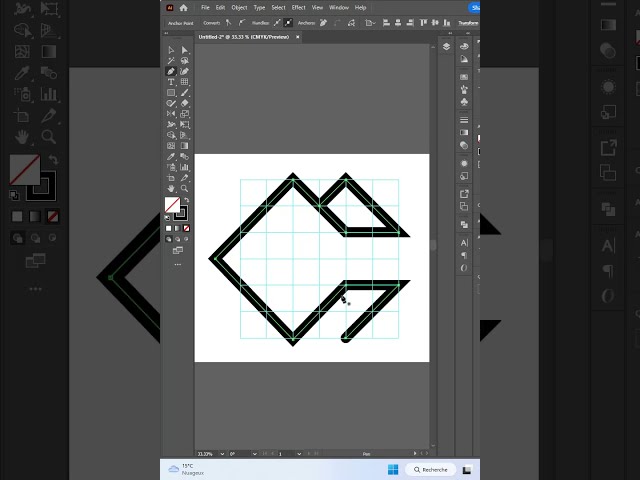Image resolution: width=640 pixels, height=480 pixels.
Task: Open the Window menu
Action: point(339,8)
